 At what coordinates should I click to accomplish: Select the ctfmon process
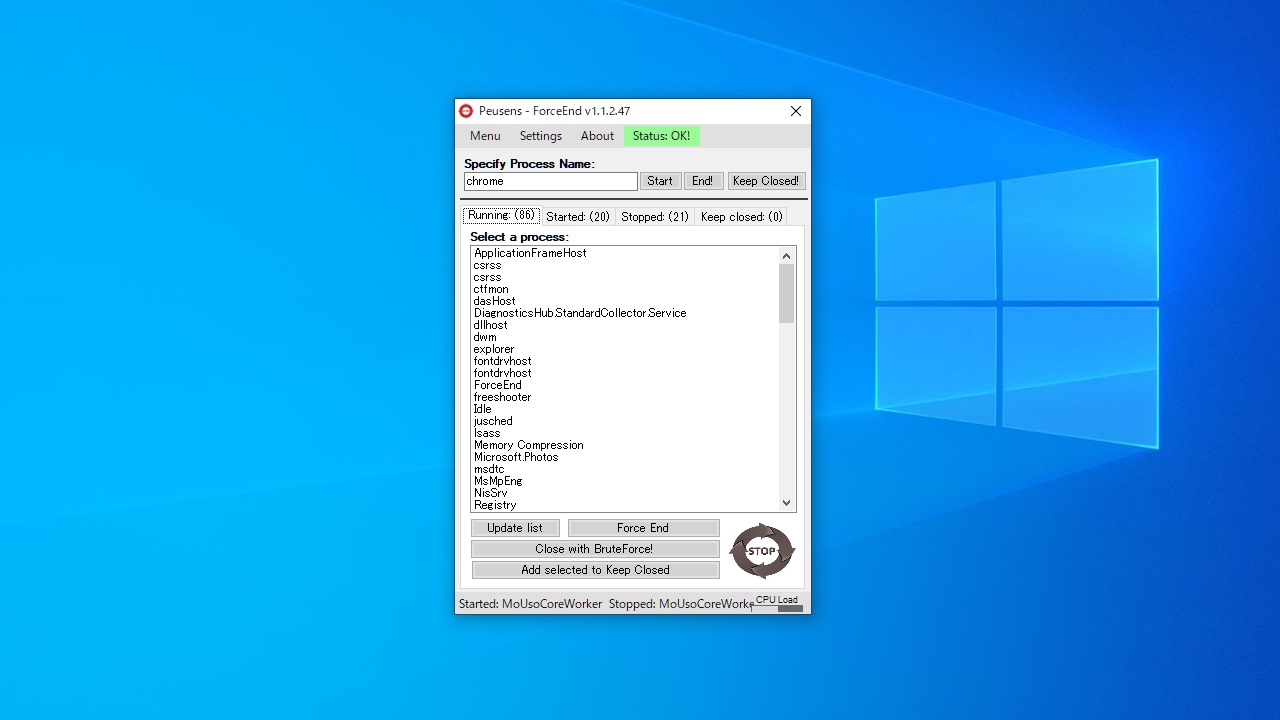pyautogui.click(x=491, y=289)
